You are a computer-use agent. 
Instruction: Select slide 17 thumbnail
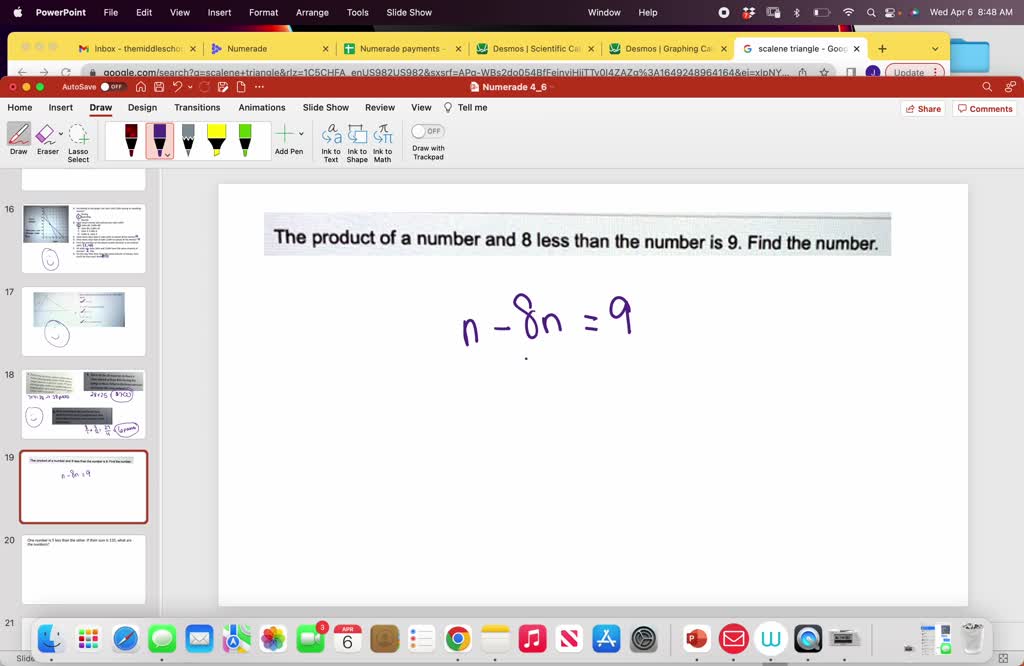(x=84, y=321)
